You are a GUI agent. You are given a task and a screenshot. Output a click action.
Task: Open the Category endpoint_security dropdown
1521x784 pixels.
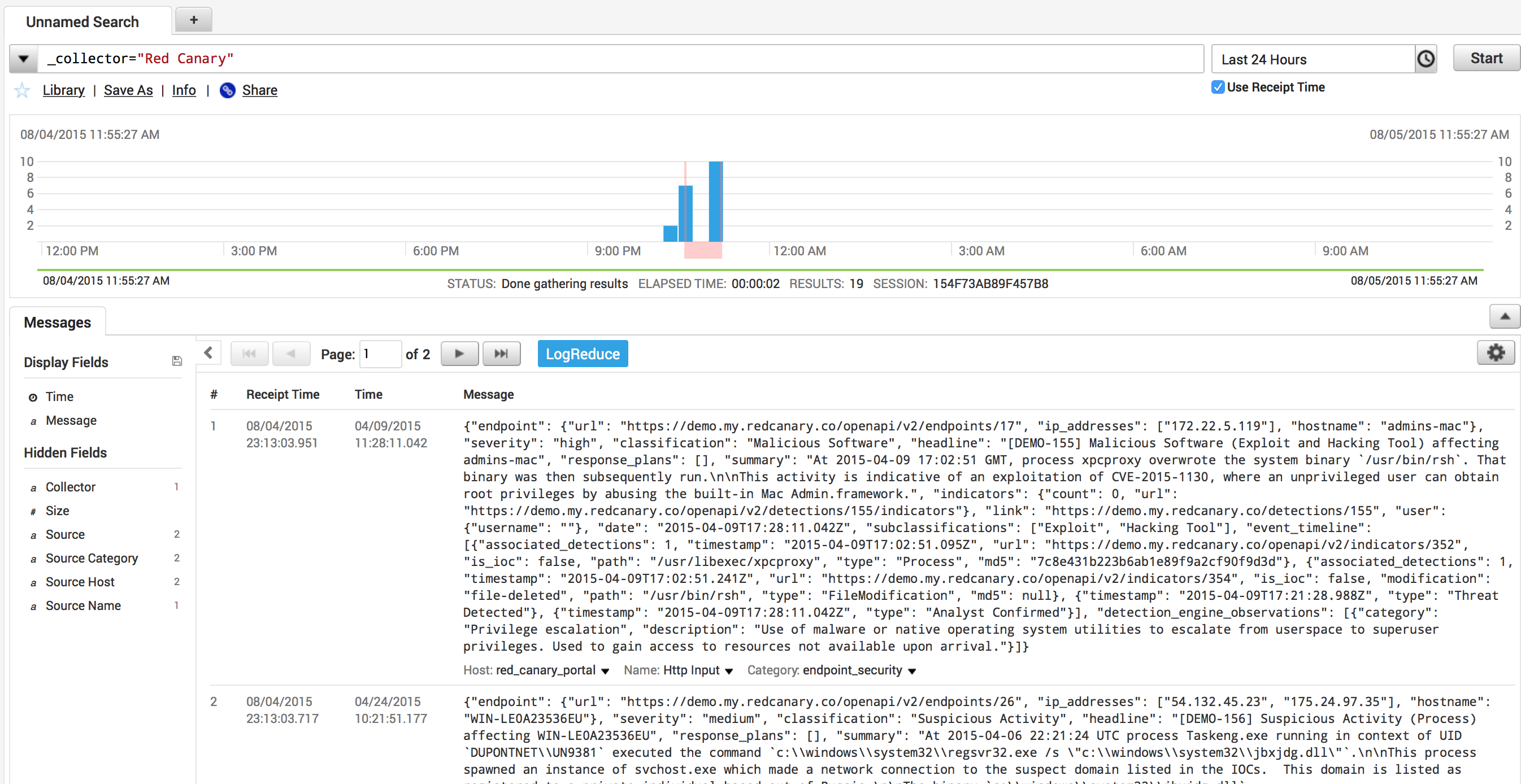912,671
